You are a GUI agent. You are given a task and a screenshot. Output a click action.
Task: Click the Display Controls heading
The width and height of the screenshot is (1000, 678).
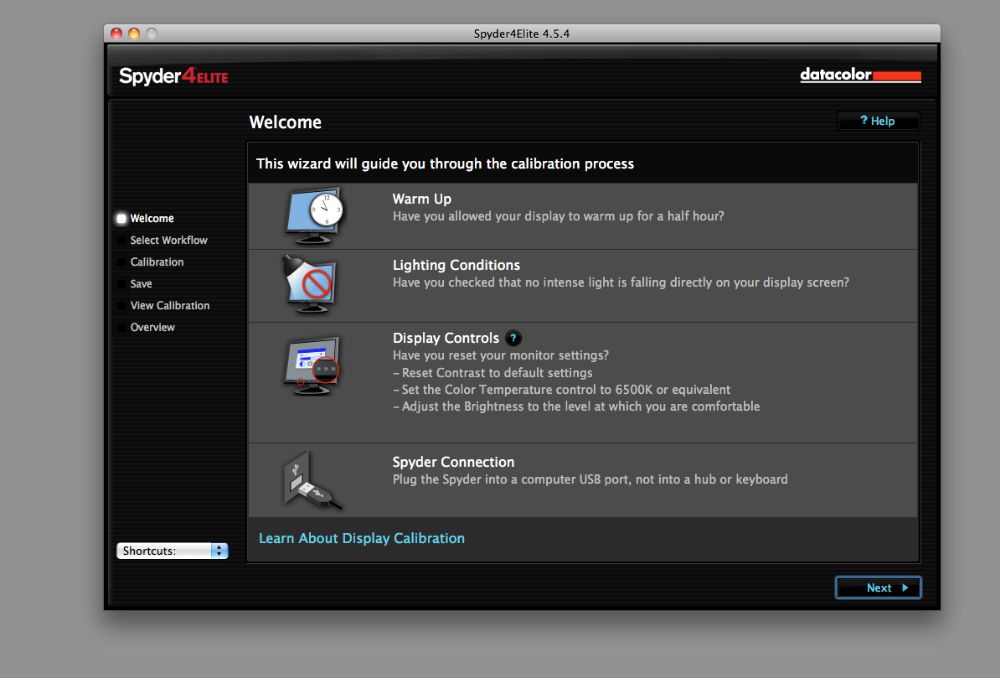coord(446,338)
